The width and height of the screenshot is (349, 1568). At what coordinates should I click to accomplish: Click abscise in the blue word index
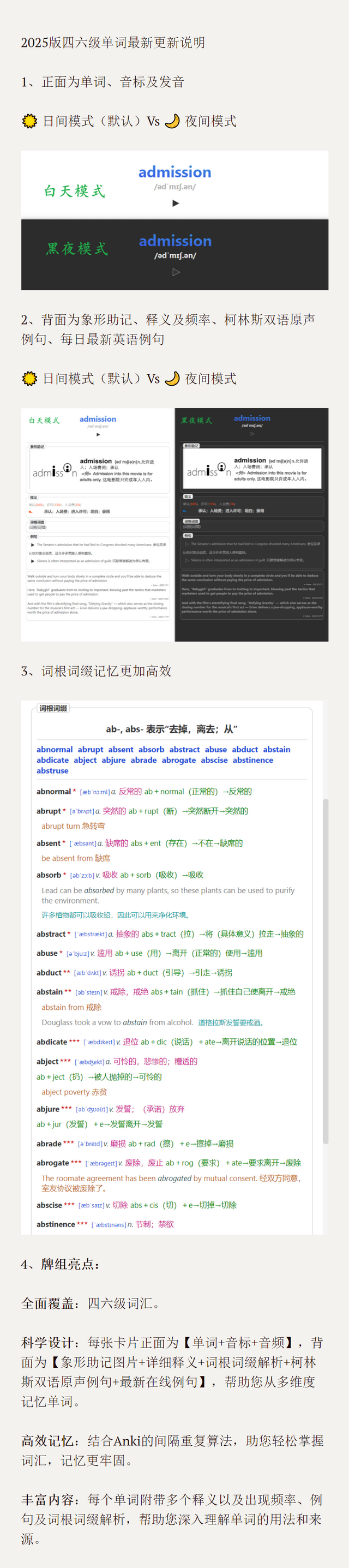coord(214,760)
